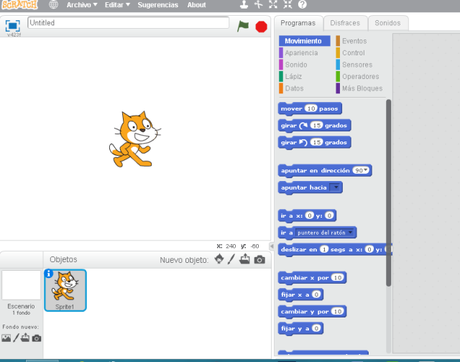Click the steps value in mover block

click(311, 109)
